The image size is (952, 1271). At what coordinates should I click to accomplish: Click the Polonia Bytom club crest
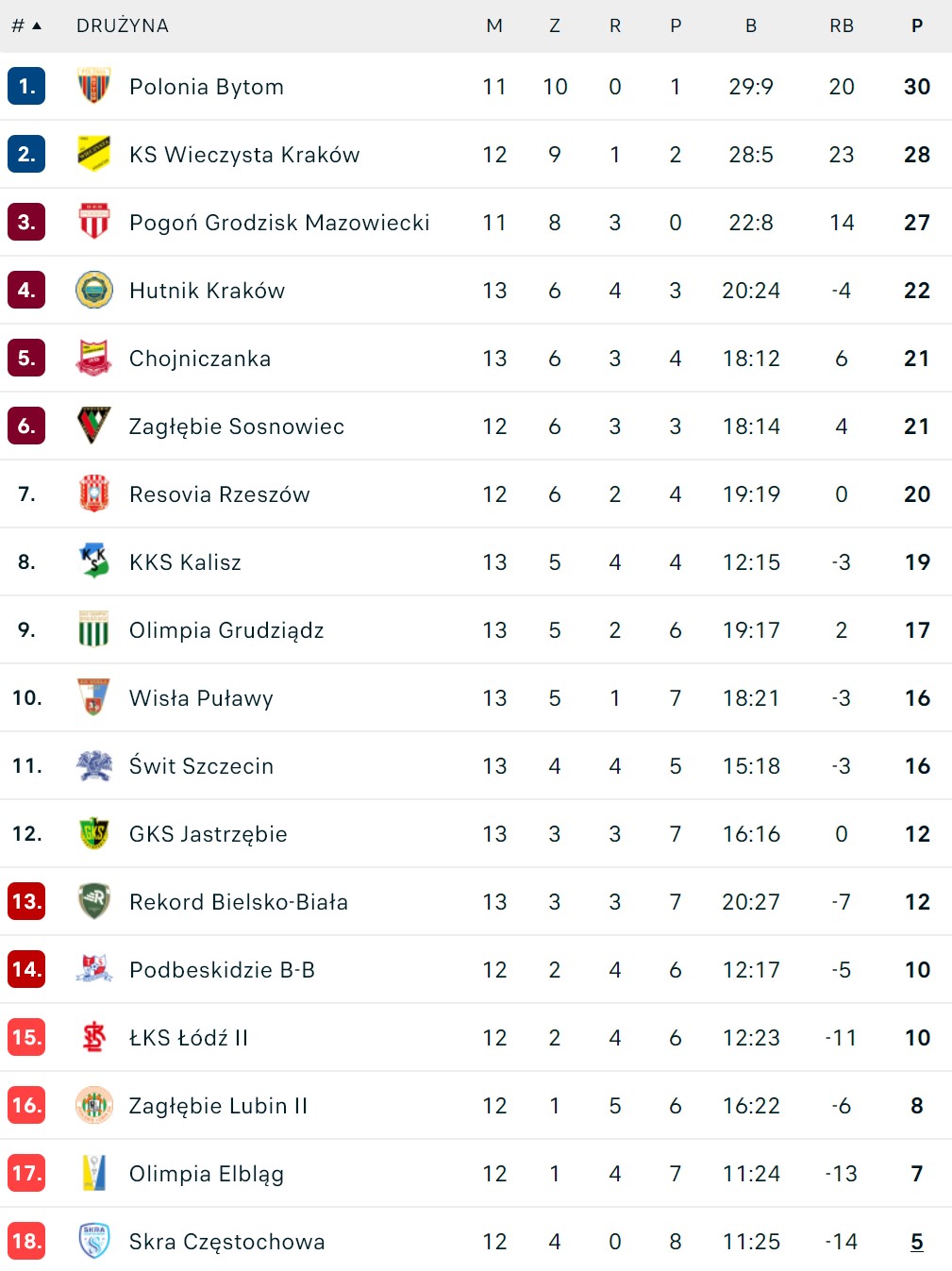[x=93, y=87]
